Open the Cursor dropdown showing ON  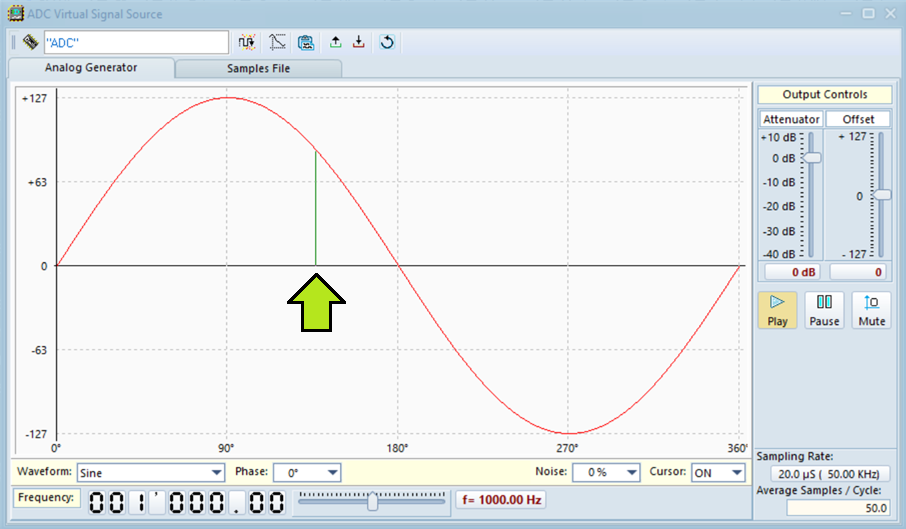pos(718,473)
